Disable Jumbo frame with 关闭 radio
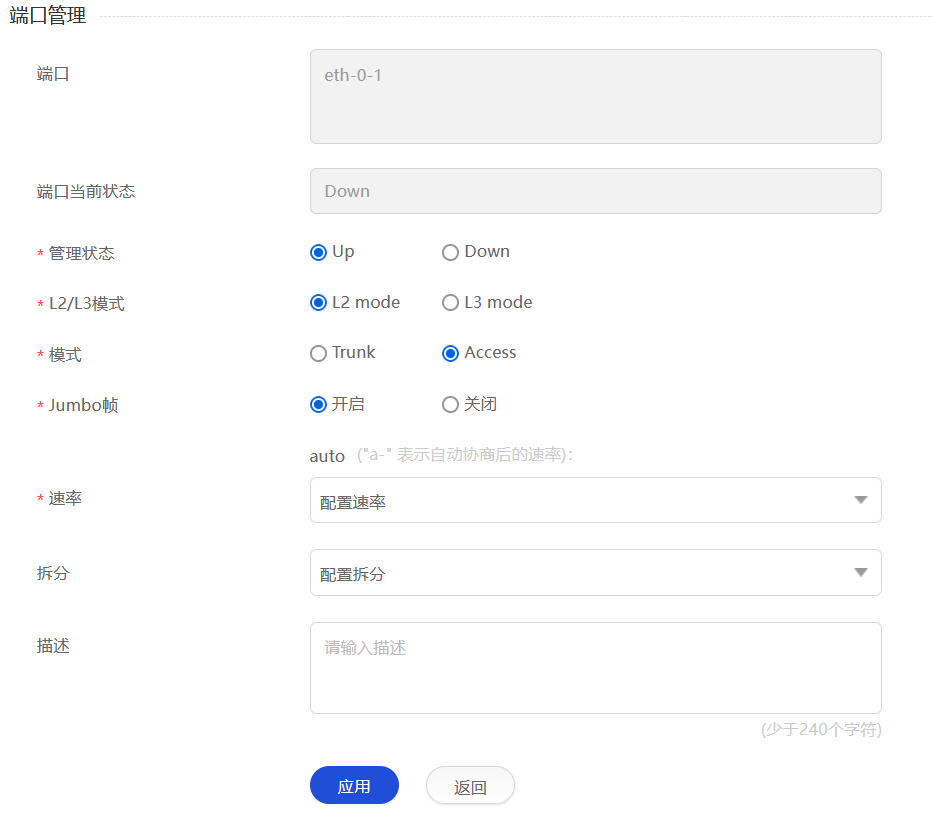Viewport: 933px width, 816px height. tap(450, 405)
